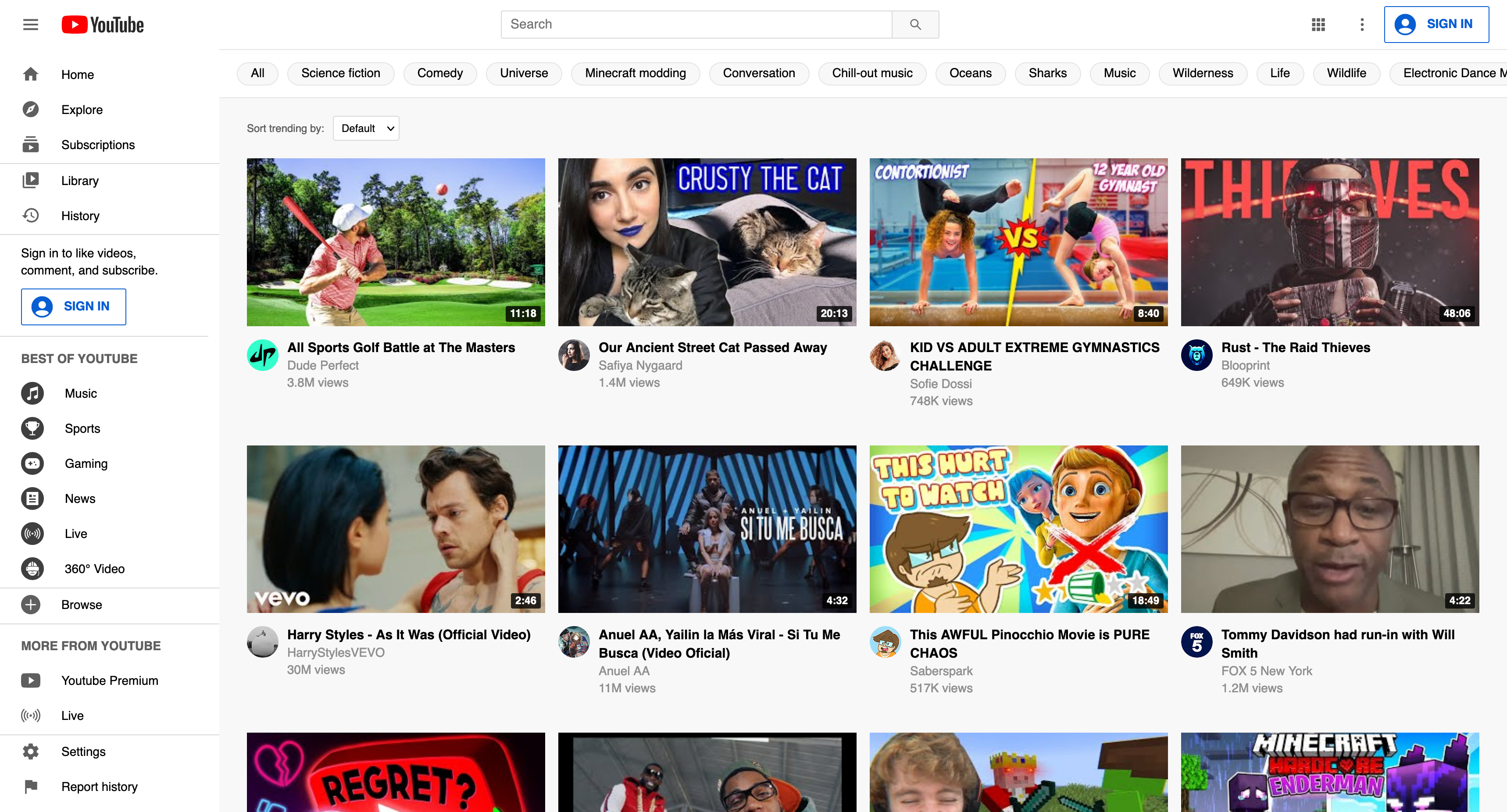Open the Rust Raid Thieves thumbnail
This screenshot has height=812, width=1507.
click(1330, 242)
